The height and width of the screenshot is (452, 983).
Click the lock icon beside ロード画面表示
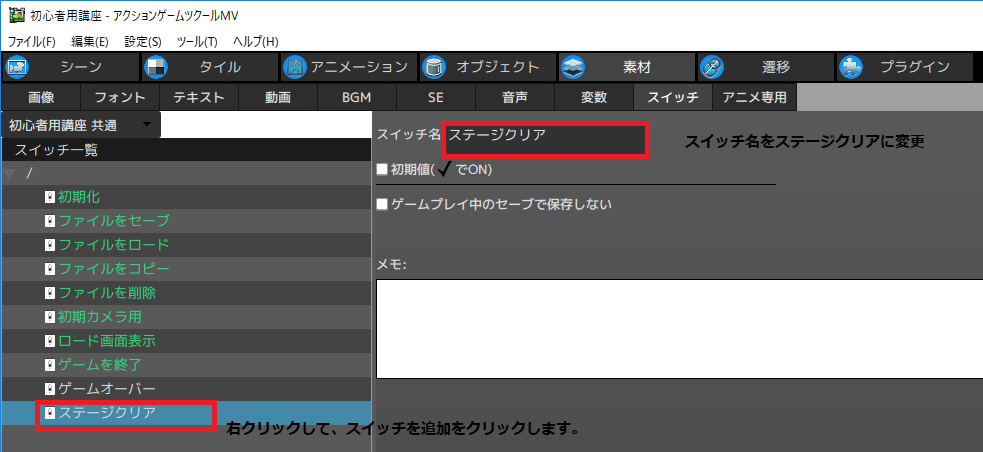point(50,341)
